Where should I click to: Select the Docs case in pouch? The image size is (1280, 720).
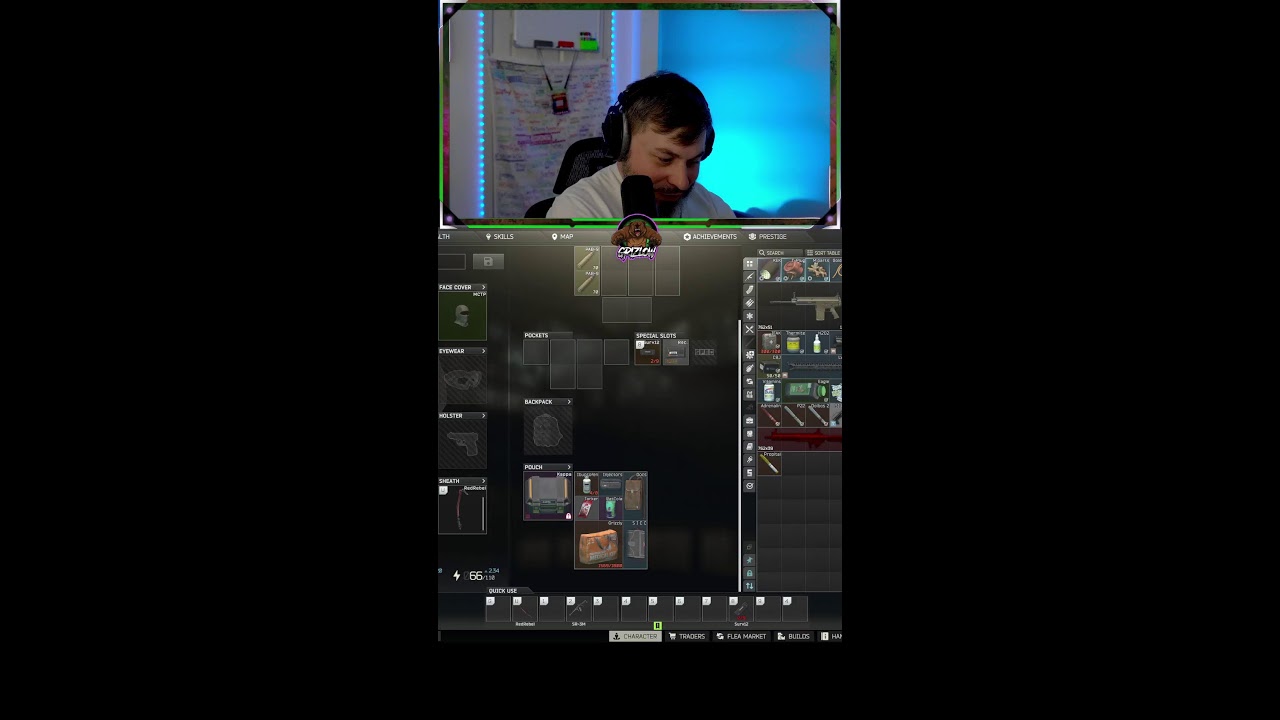635,495
